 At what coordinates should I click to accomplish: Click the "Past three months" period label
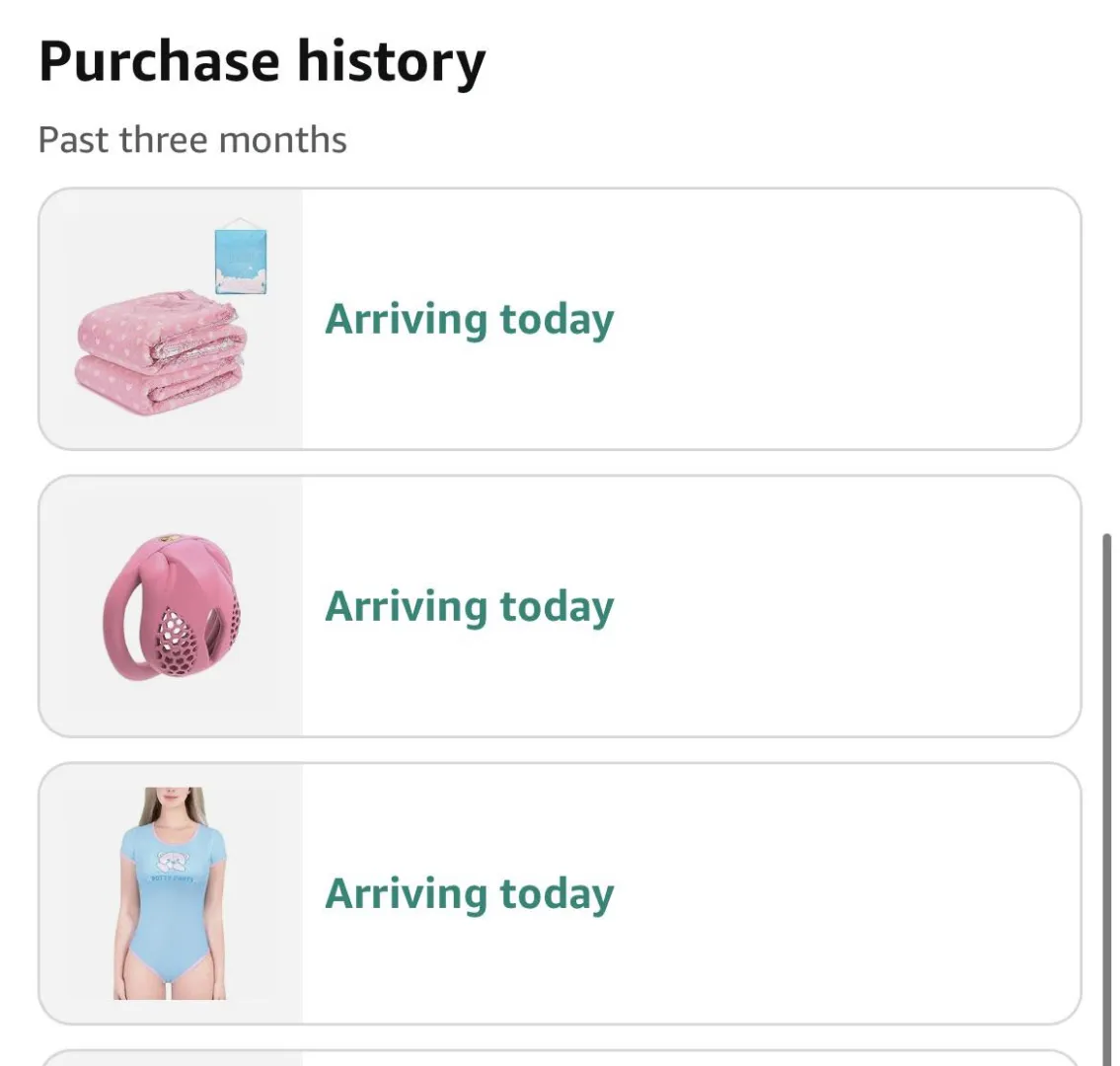click(192, 140)
